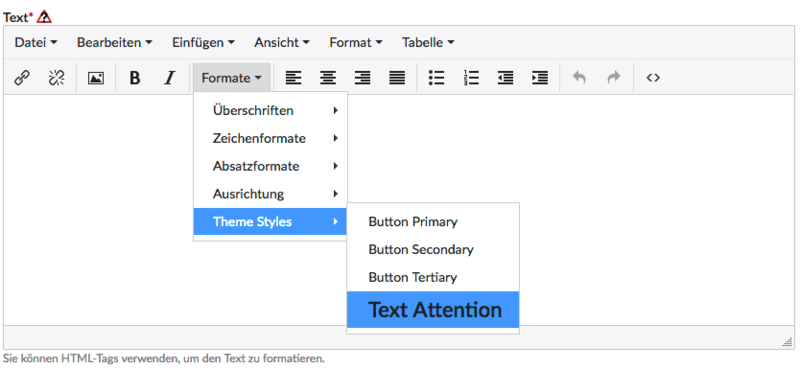Open the Einfügen menu
Image resolution: width=800 pixels, height=370 pixels.
point(203,42)
